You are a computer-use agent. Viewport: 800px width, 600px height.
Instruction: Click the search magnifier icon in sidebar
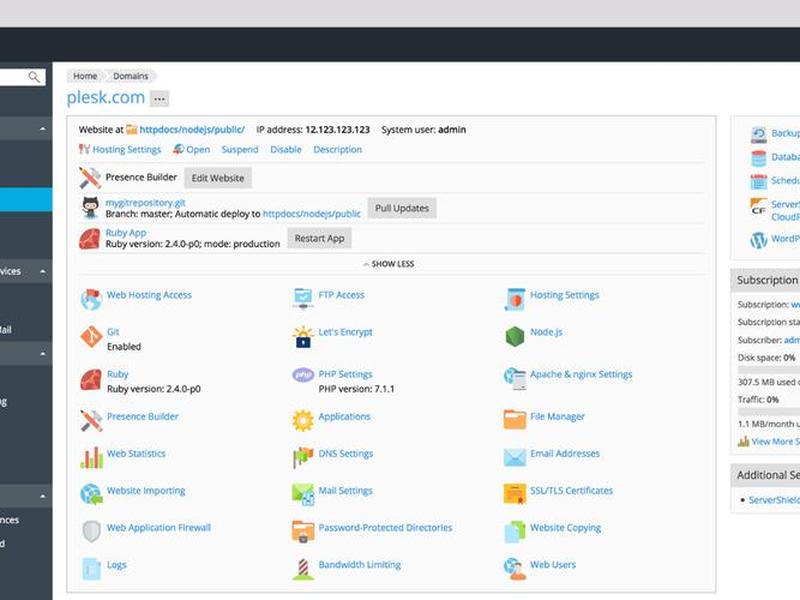[34, 77]
